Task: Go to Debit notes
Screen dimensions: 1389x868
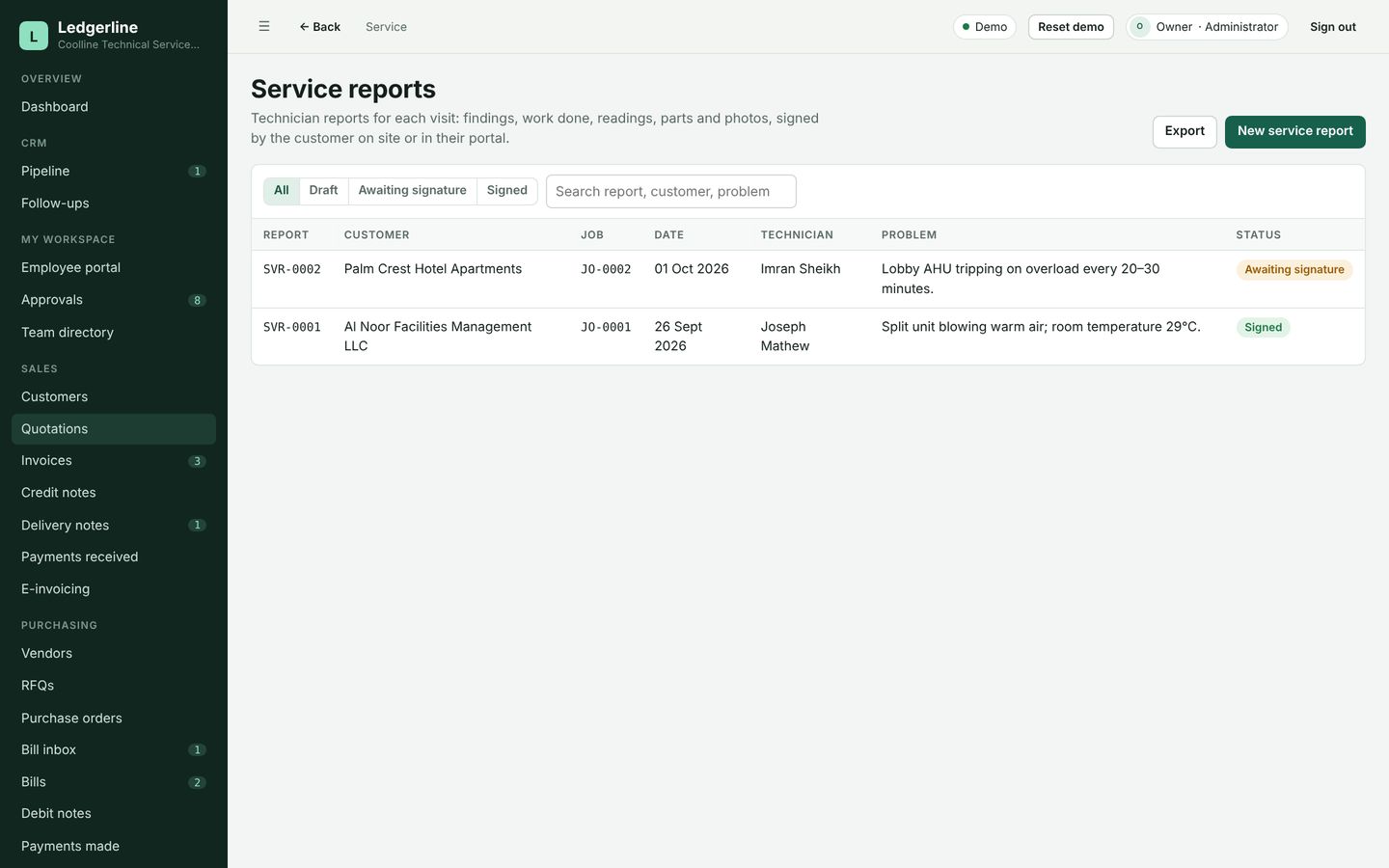Action: click(114, 814)
